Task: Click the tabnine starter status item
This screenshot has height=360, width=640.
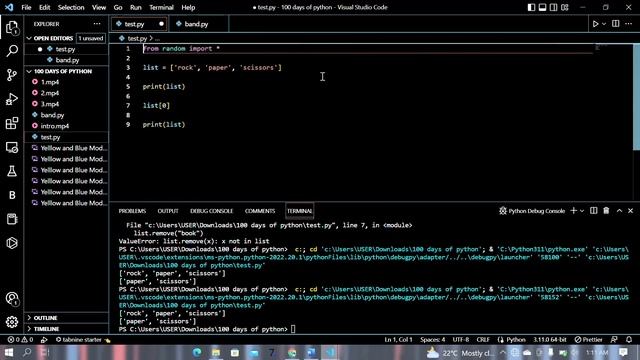Action: [83, 340]
